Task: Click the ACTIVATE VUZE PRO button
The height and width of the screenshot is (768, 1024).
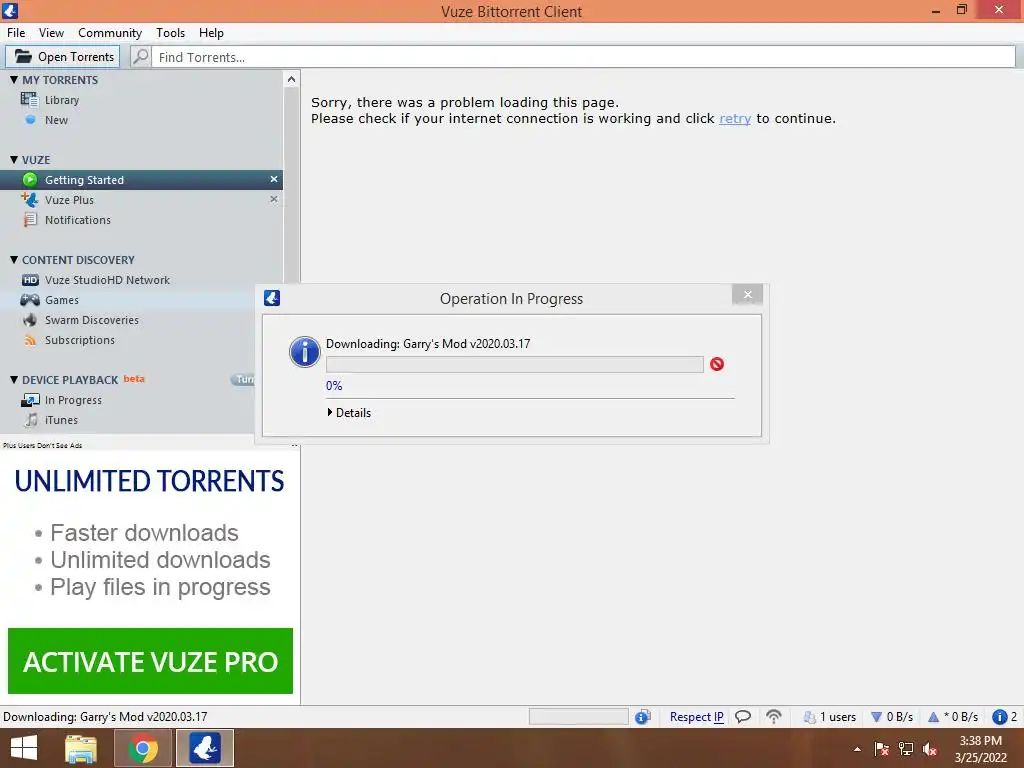Action: pos(150,661)
